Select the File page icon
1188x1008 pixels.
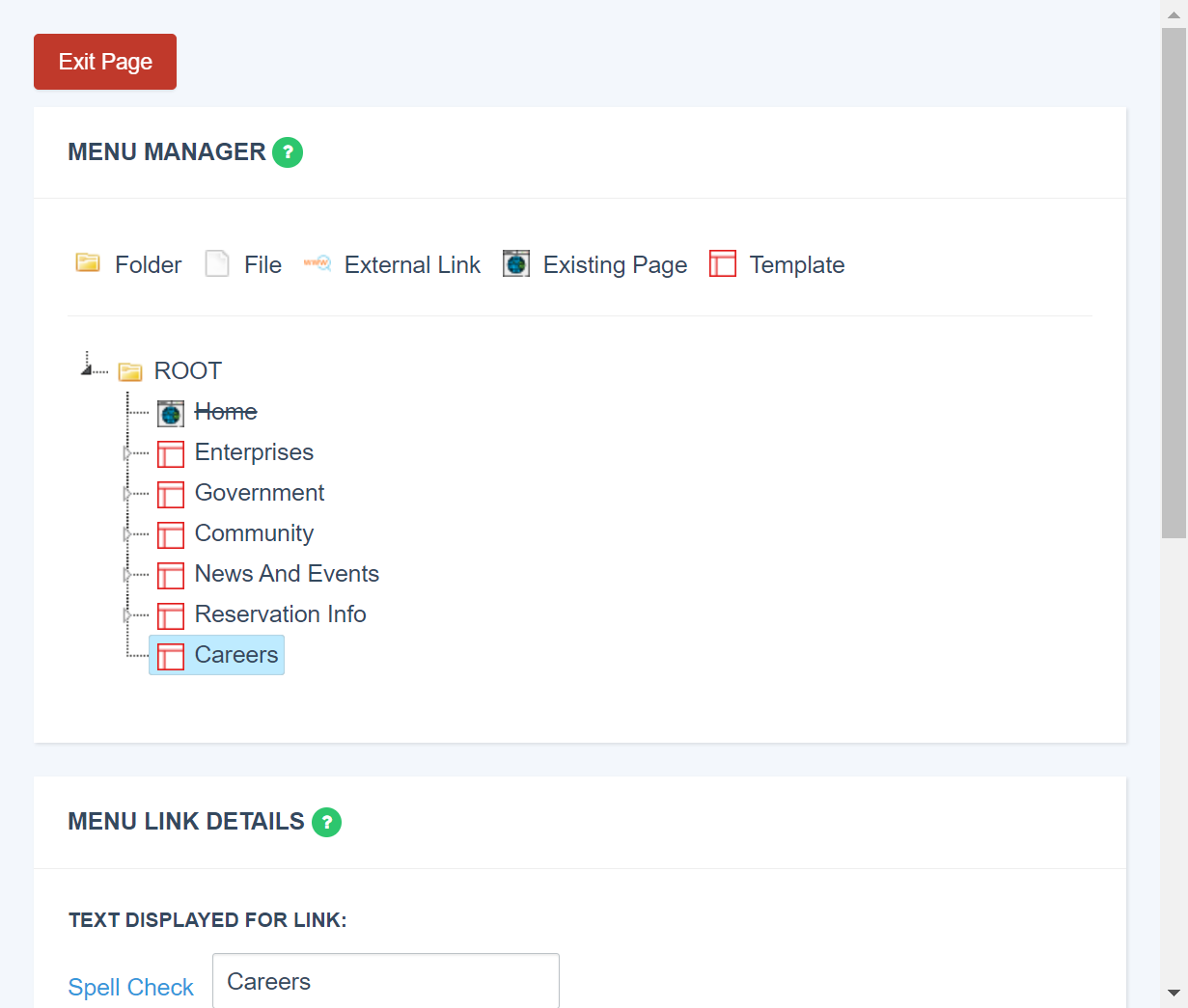(217, 263)
